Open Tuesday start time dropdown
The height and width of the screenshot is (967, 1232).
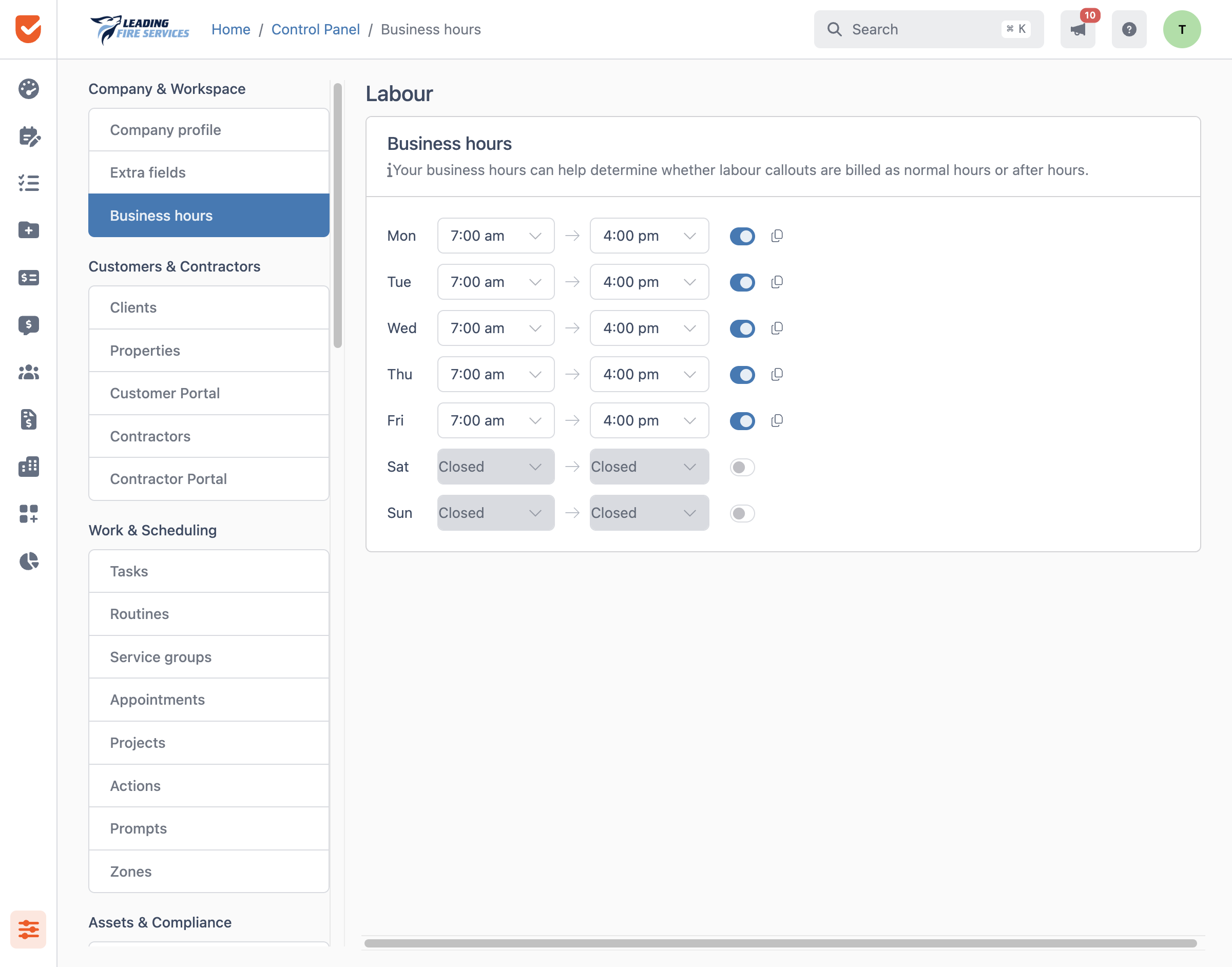pyautogui.click(x=496, y=282)
